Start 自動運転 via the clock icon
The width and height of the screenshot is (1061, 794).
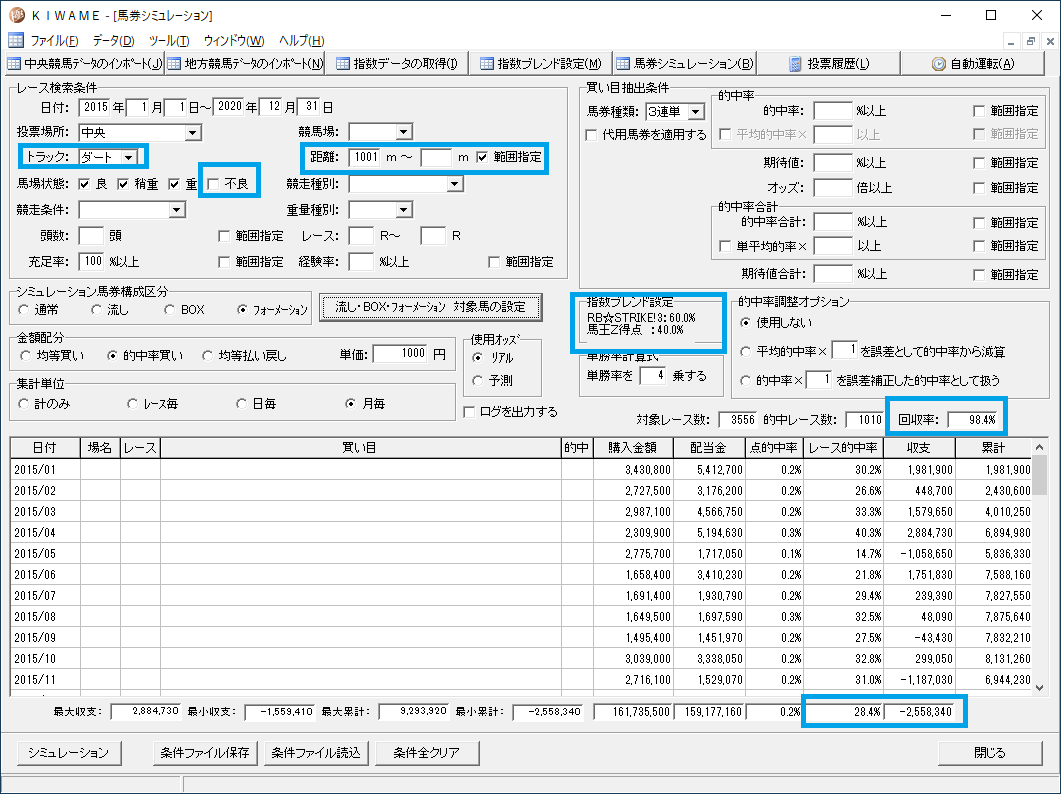(939, 64)
